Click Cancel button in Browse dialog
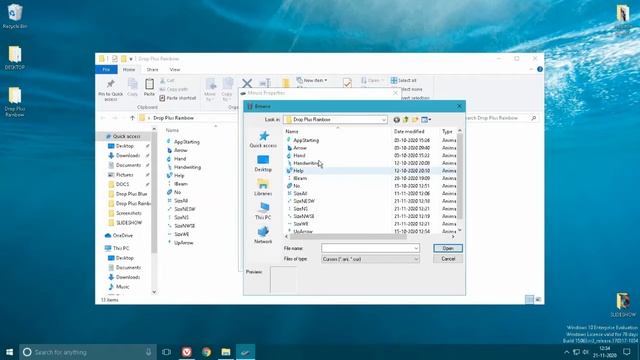 pos(448,259)
